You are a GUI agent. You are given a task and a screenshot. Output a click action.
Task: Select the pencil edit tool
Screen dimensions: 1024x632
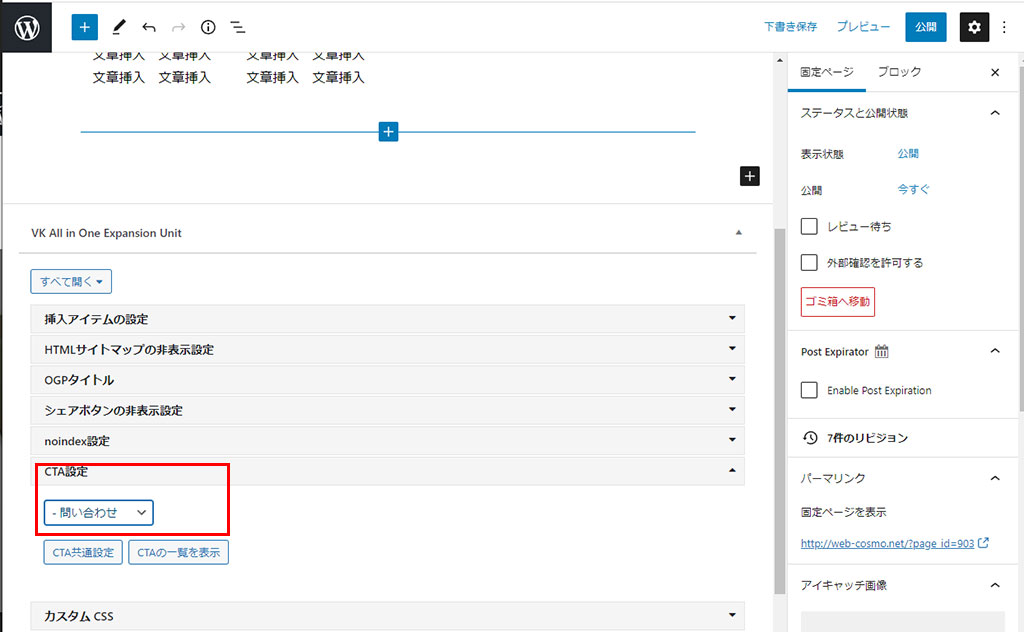pos(119,27)
